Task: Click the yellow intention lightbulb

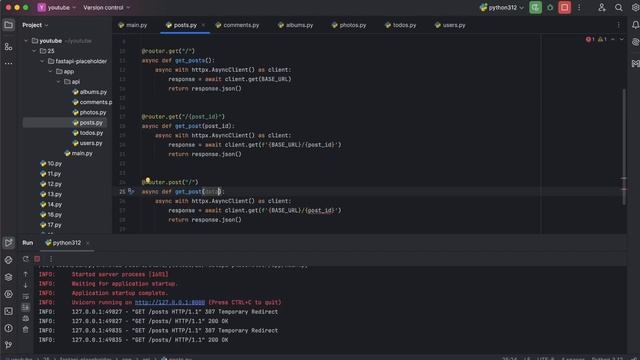Action: (x=147, y=180)
